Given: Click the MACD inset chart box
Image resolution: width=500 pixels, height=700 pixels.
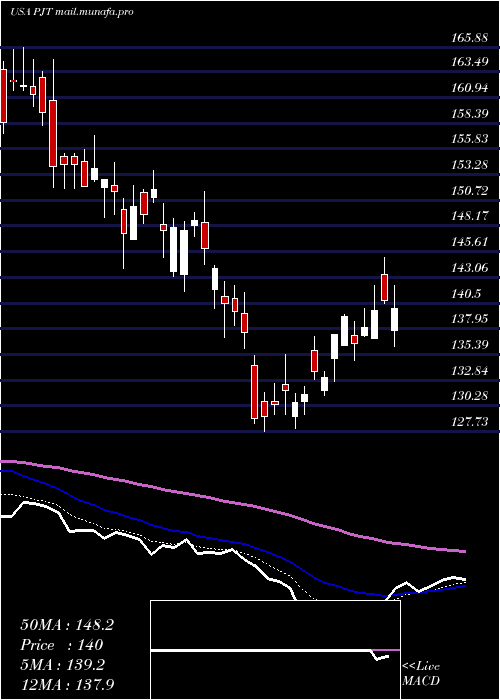Looking at the screenshot, I should click(x=275, y=650).
